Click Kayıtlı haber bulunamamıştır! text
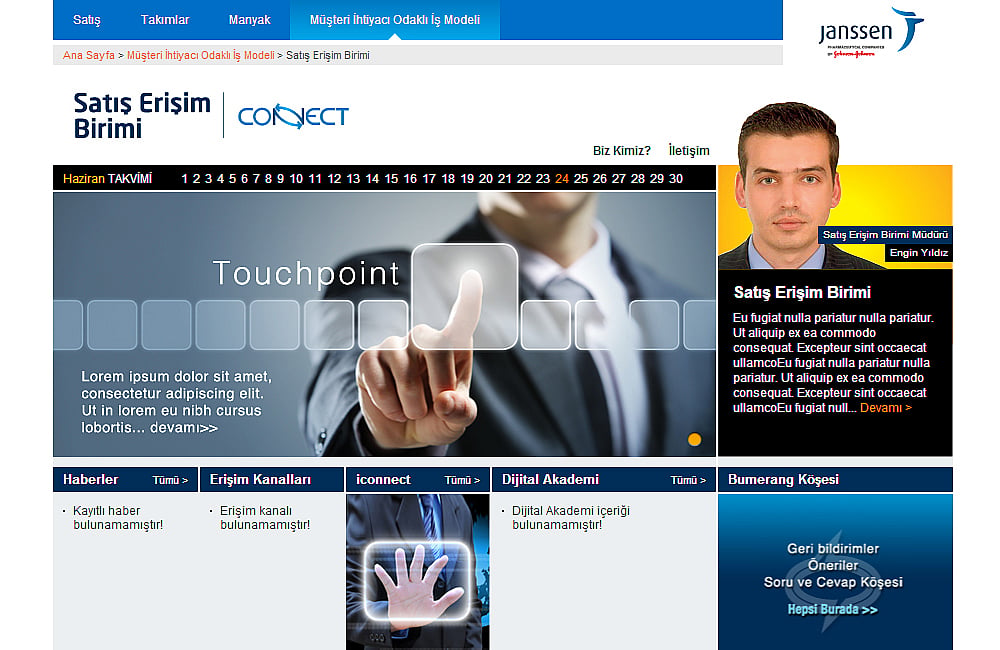The height and width of the screenshot is (650, 1000). pos(118,518)
